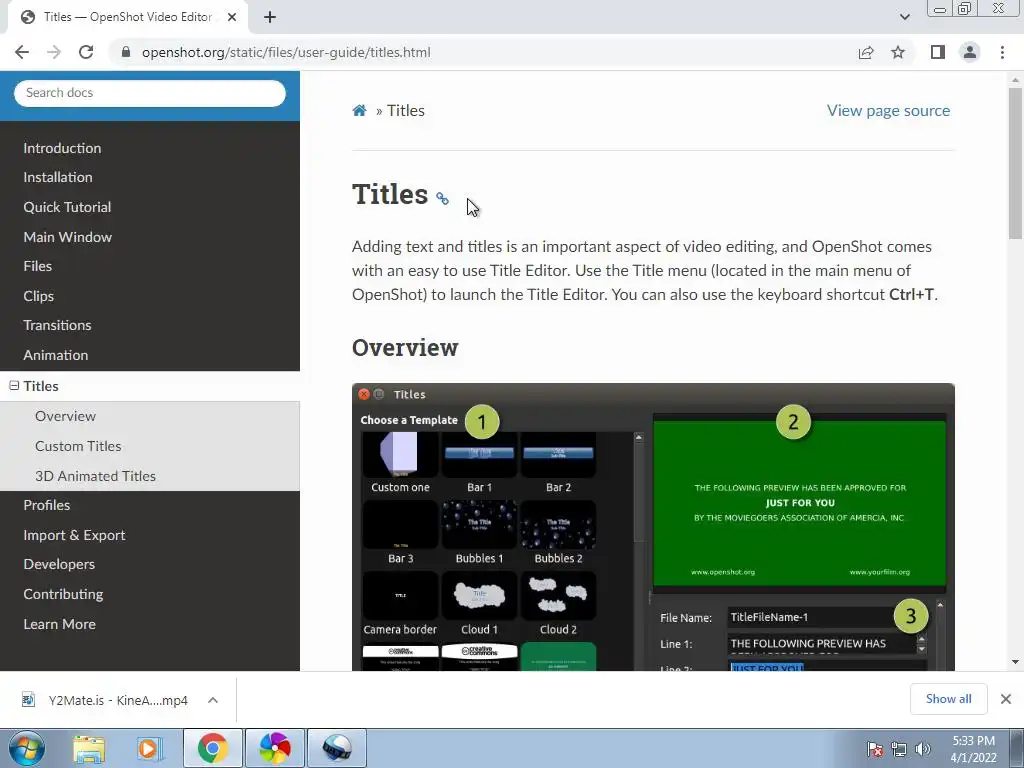Click the View page source link
This screenshot has width=1024, height=768.
(x=888, y=110)
